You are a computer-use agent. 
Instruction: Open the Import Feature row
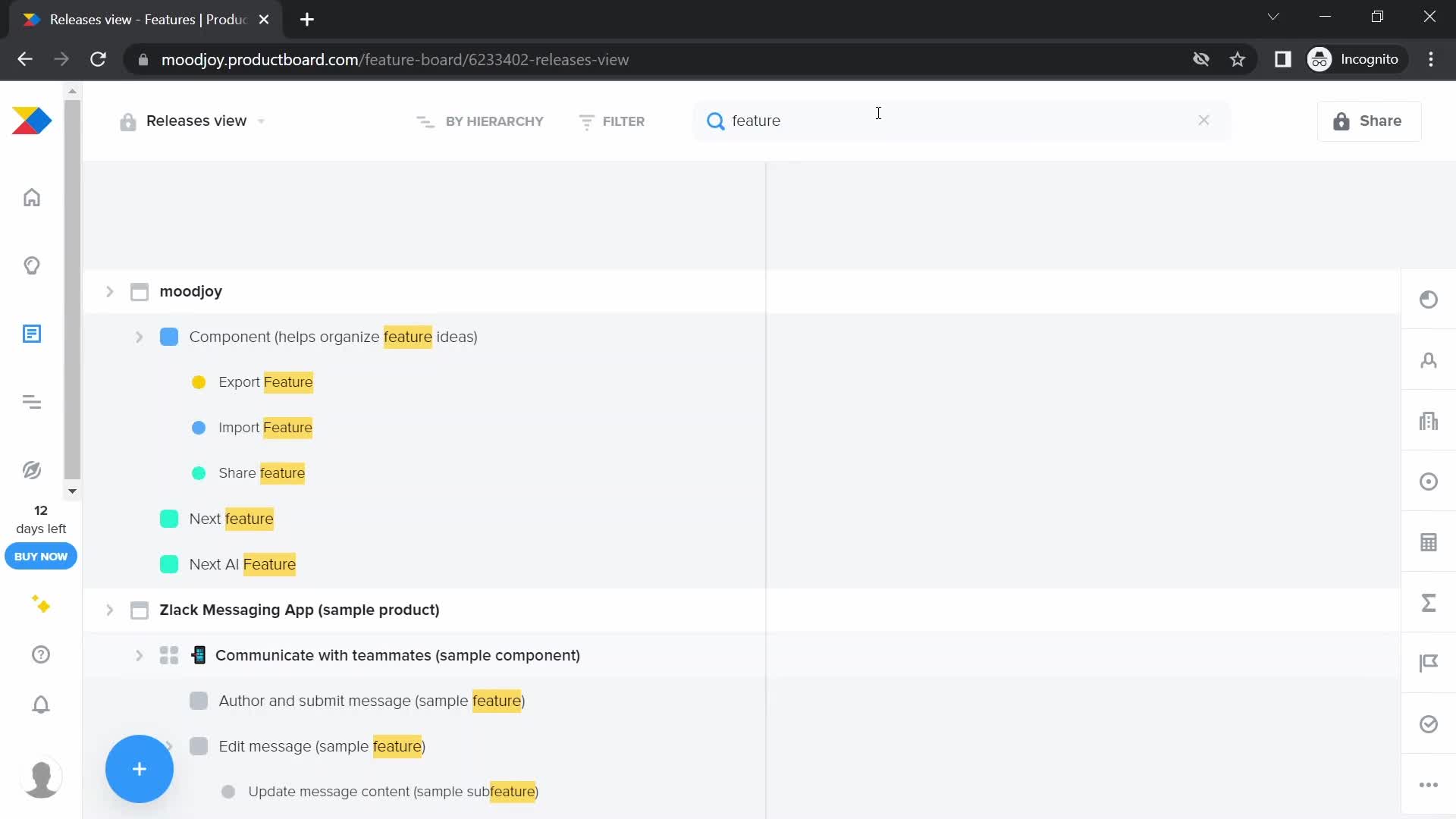(265, 428)
